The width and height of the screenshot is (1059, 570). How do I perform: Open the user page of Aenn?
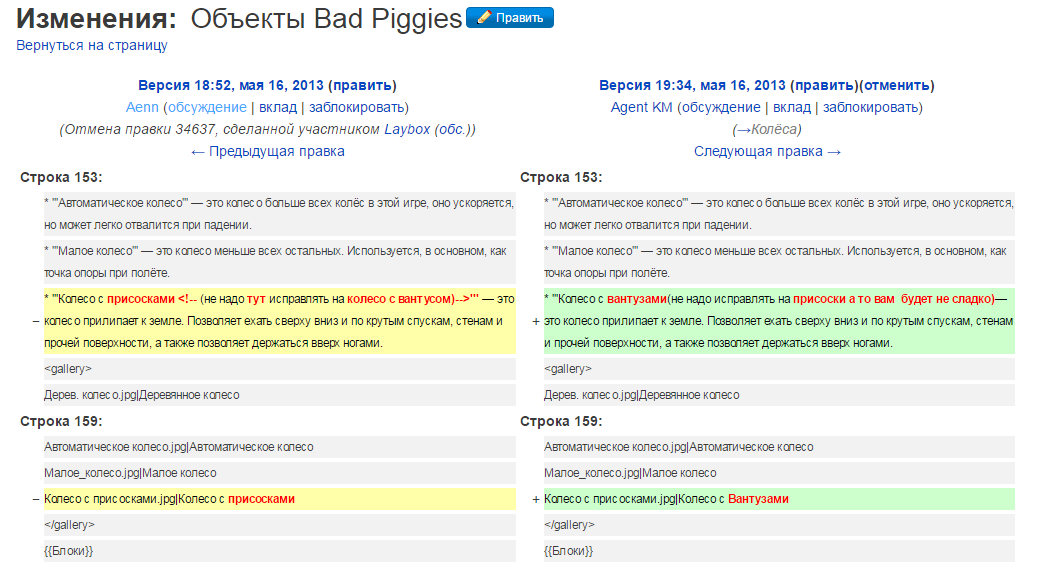[143, 107]
